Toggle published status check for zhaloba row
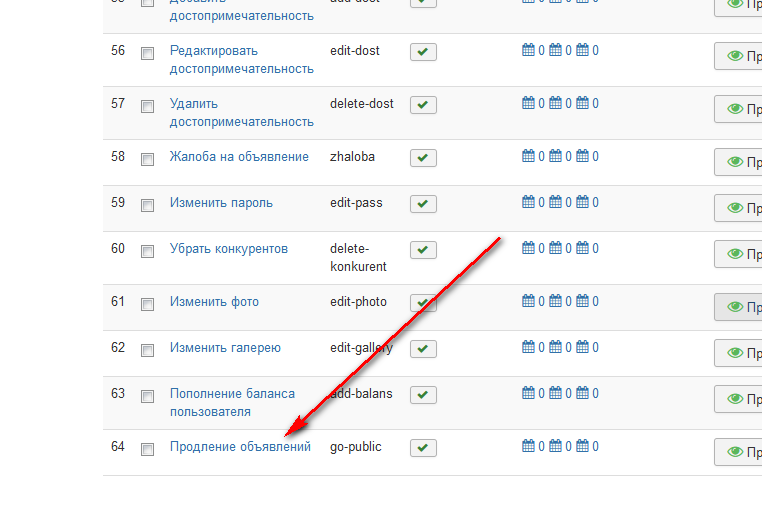 [x=423, y=158]
